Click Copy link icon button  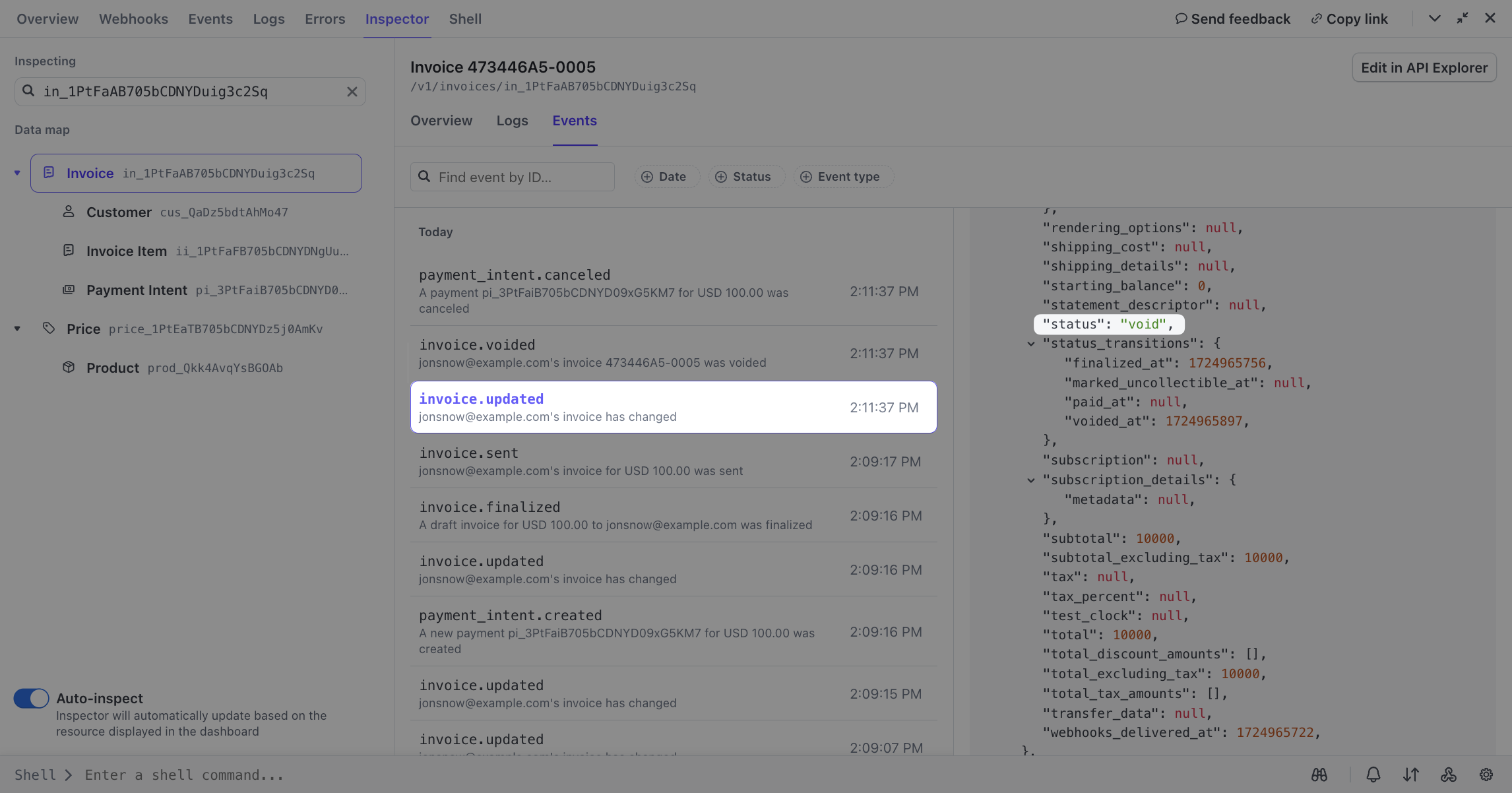coord(1349,19)
